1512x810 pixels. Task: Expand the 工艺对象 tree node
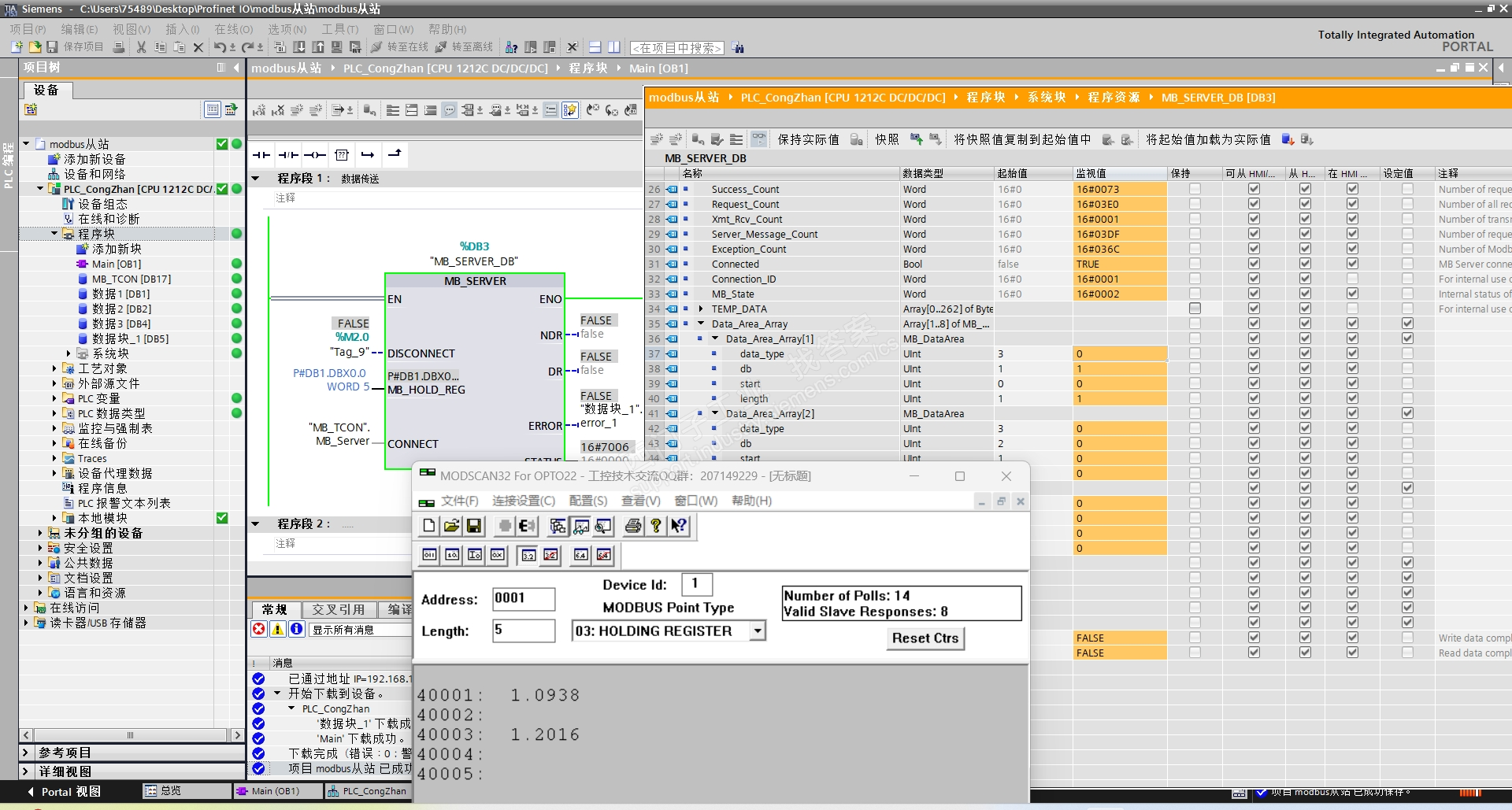(54, 368)
